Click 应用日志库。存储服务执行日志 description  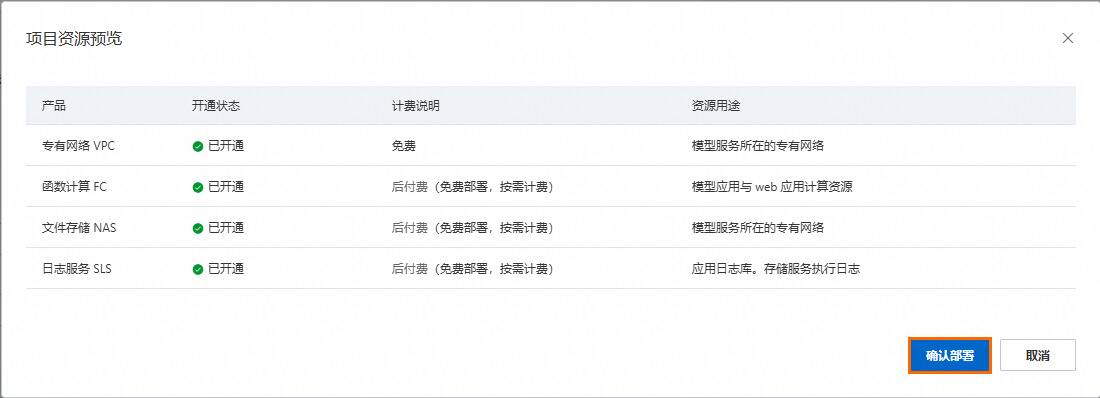(x=776, y=268)
